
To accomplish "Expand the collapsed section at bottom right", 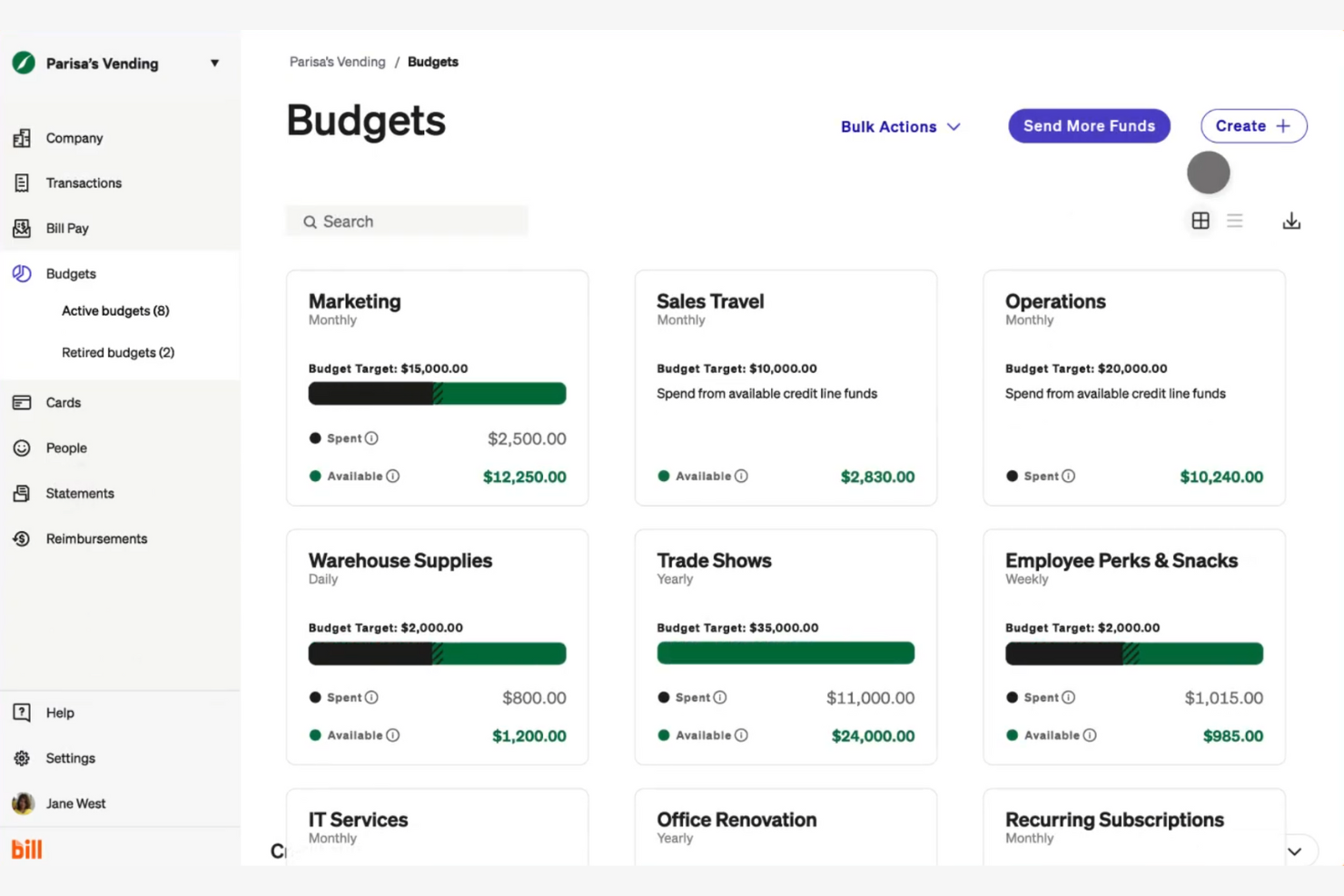I will point(1293,852).
